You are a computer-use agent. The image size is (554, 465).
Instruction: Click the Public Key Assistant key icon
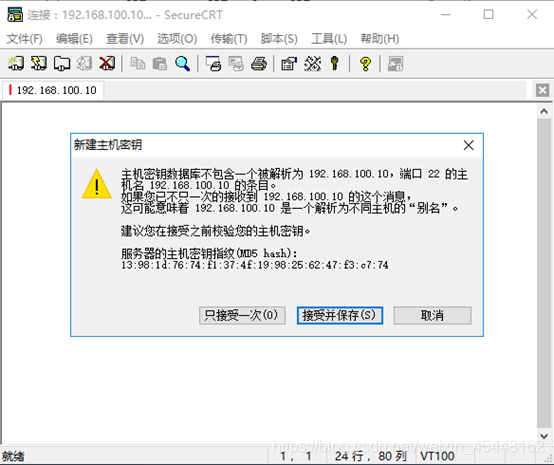[x=335, y=64]
